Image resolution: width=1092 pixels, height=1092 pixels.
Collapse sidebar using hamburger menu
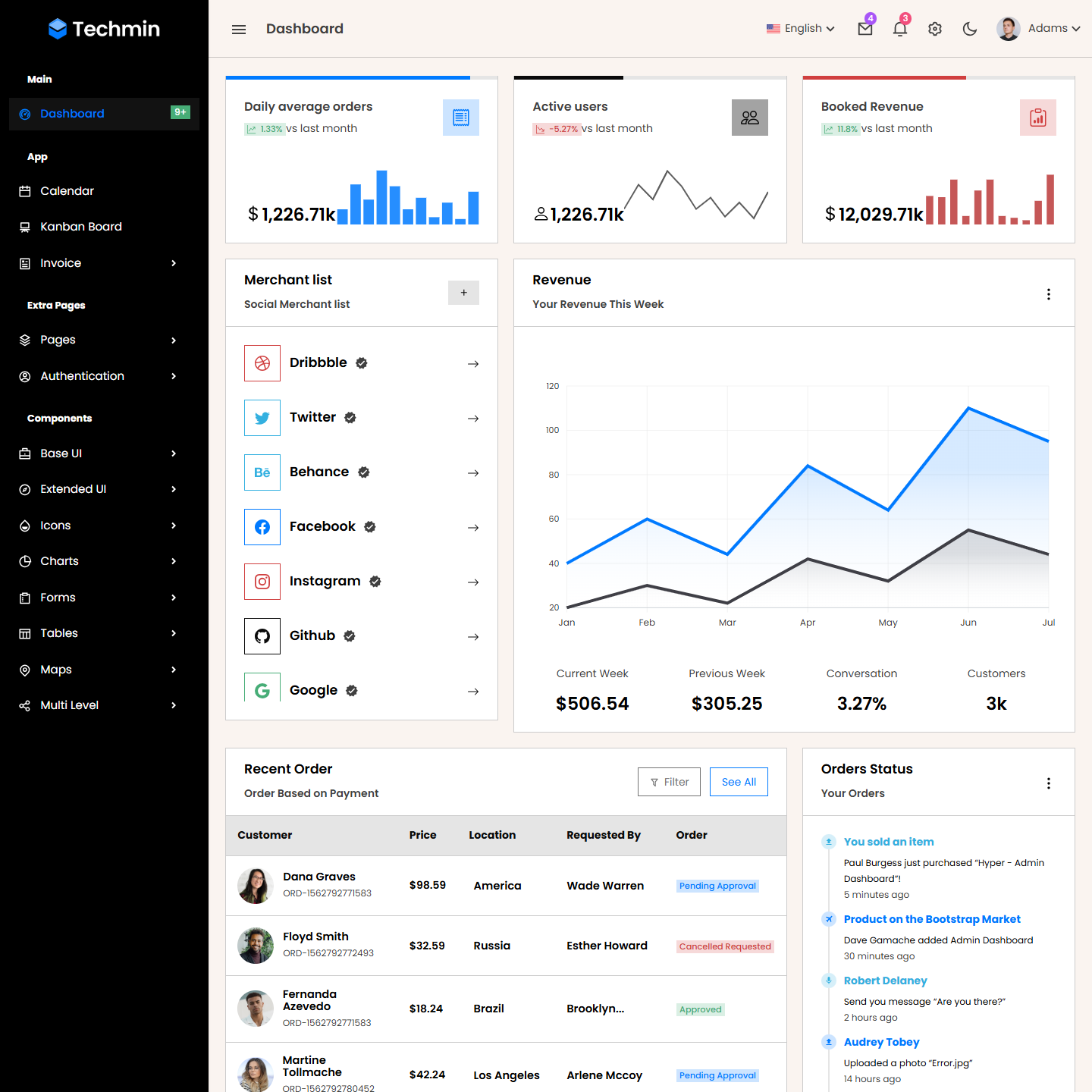(x=239, y=30)
